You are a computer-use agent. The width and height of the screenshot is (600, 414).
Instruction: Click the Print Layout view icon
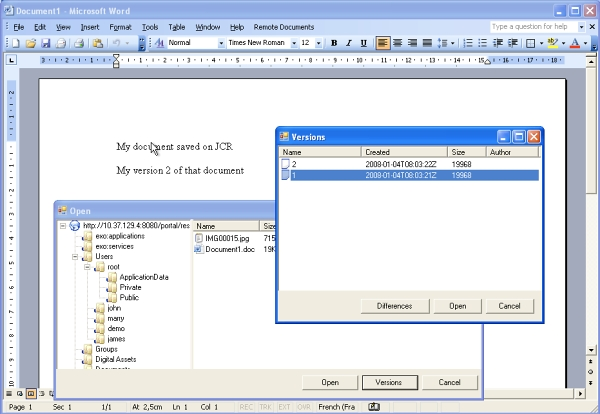coord(31,393)
